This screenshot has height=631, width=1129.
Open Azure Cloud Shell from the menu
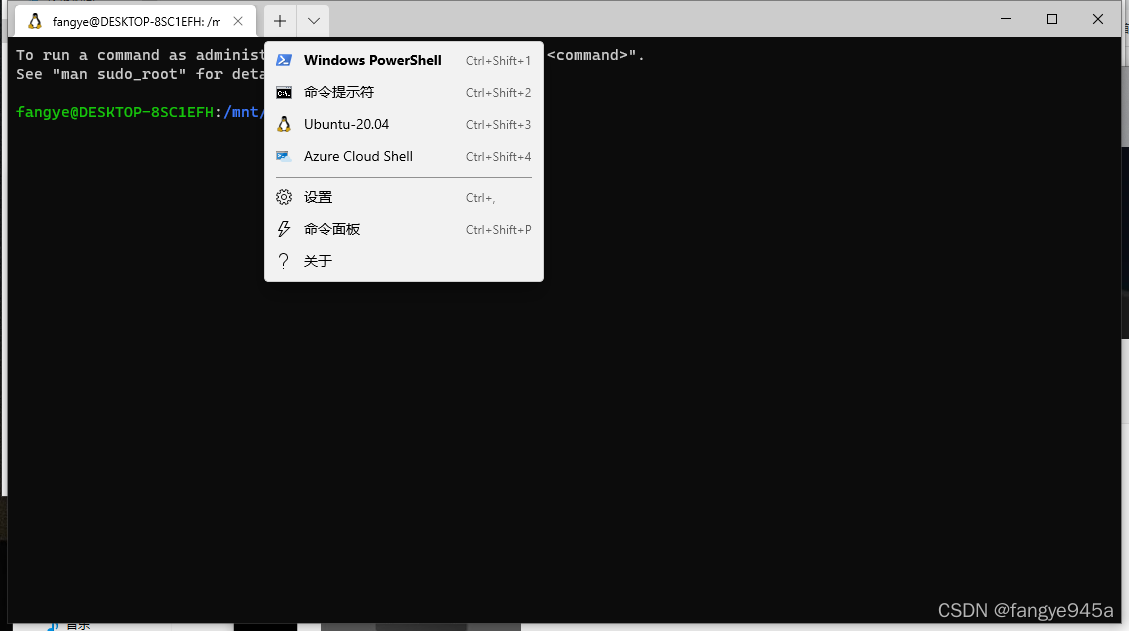404,156
